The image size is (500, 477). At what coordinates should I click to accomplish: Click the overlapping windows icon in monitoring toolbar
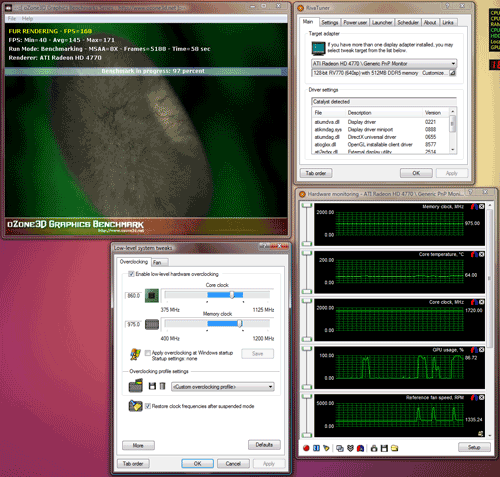pos(340,448)
